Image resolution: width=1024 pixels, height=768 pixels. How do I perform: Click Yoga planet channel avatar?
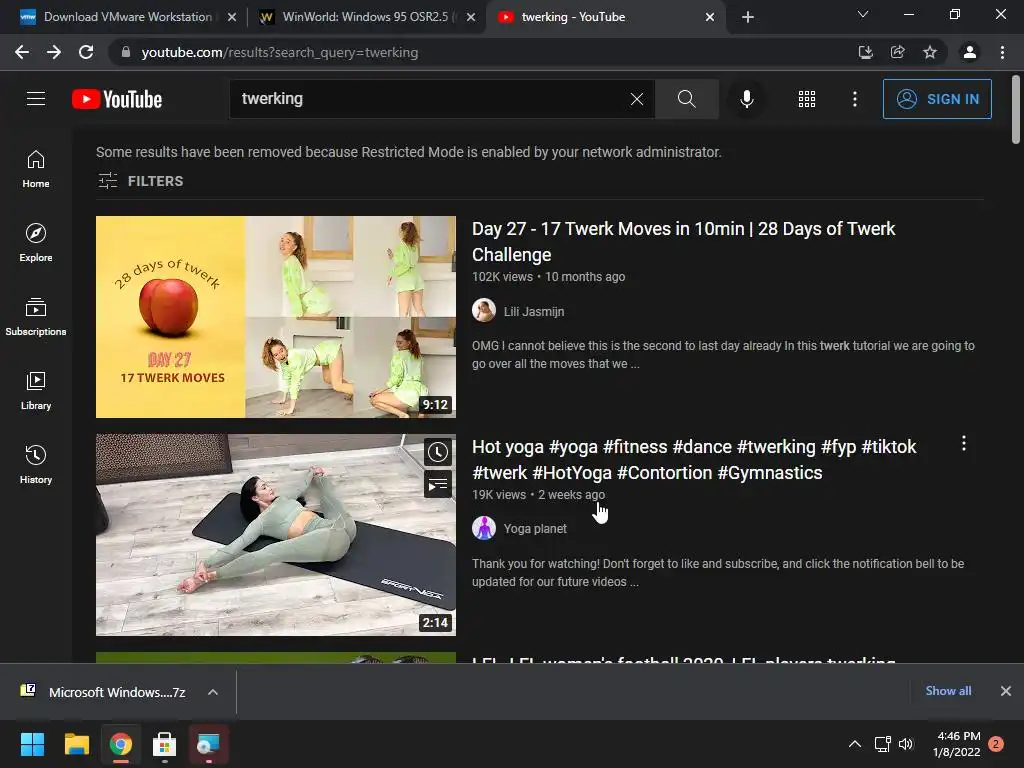click(x=484, y=528)
